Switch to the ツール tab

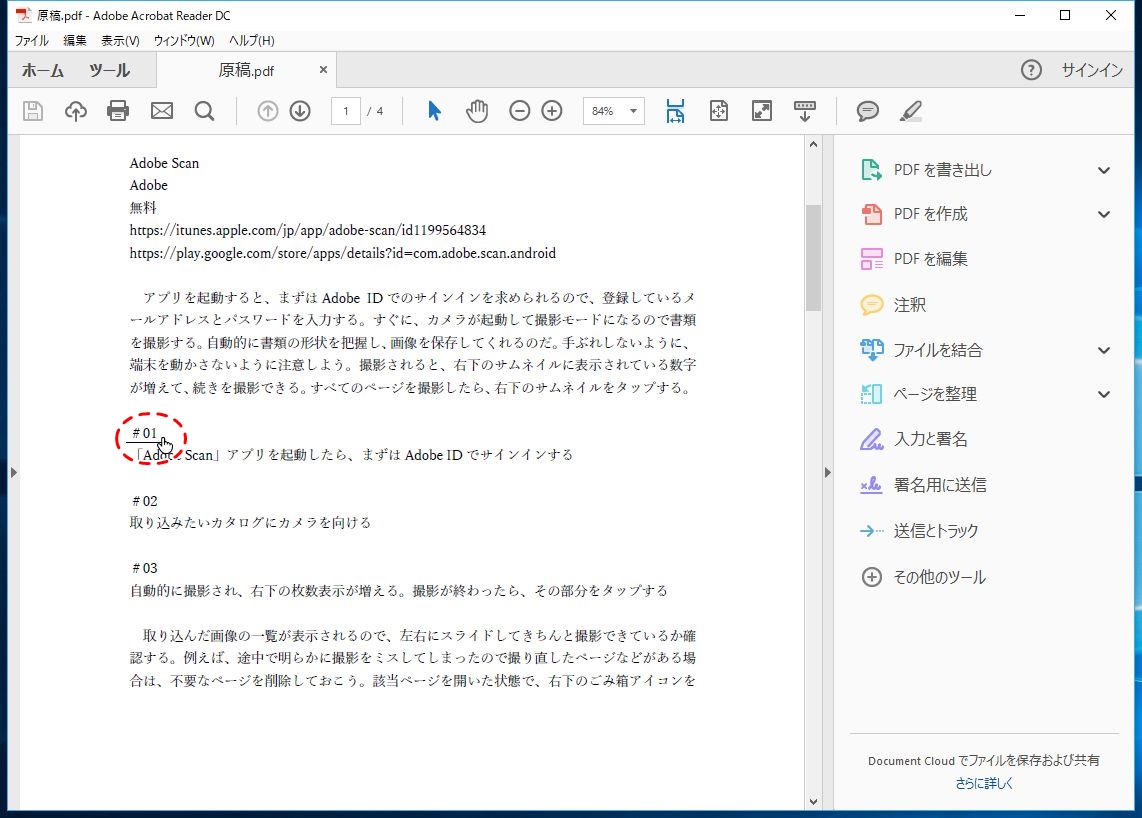(x=109, y=70)
